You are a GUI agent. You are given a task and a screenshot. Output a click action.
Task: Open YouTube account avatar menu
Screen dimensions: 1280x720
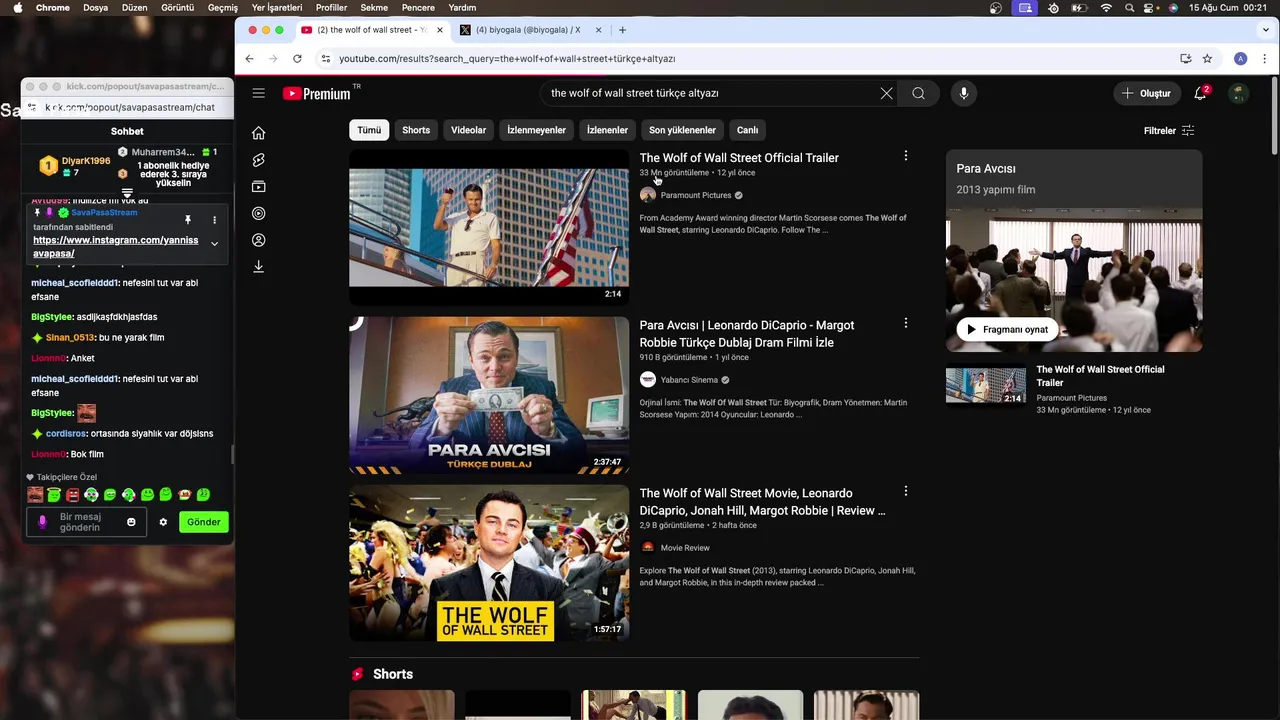1239,93
